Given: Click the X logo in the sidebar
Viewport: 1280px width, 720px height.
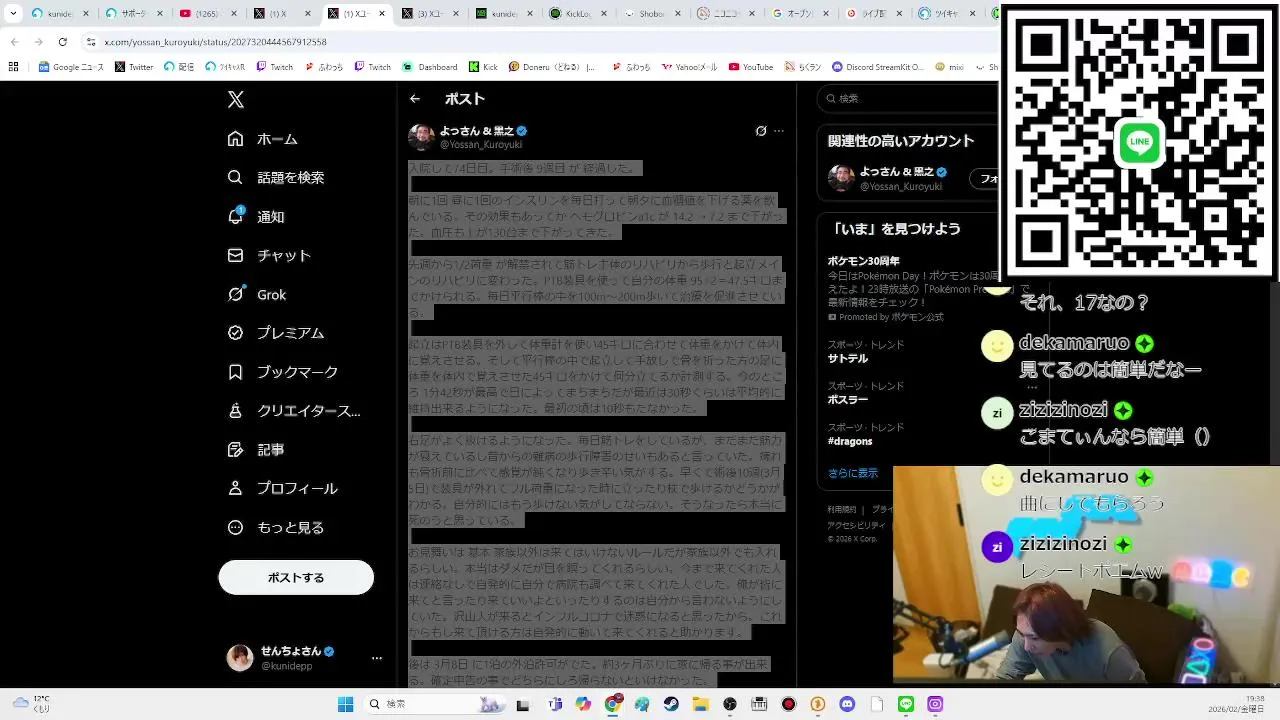Looking at the screenshot, I should point(236,99).
